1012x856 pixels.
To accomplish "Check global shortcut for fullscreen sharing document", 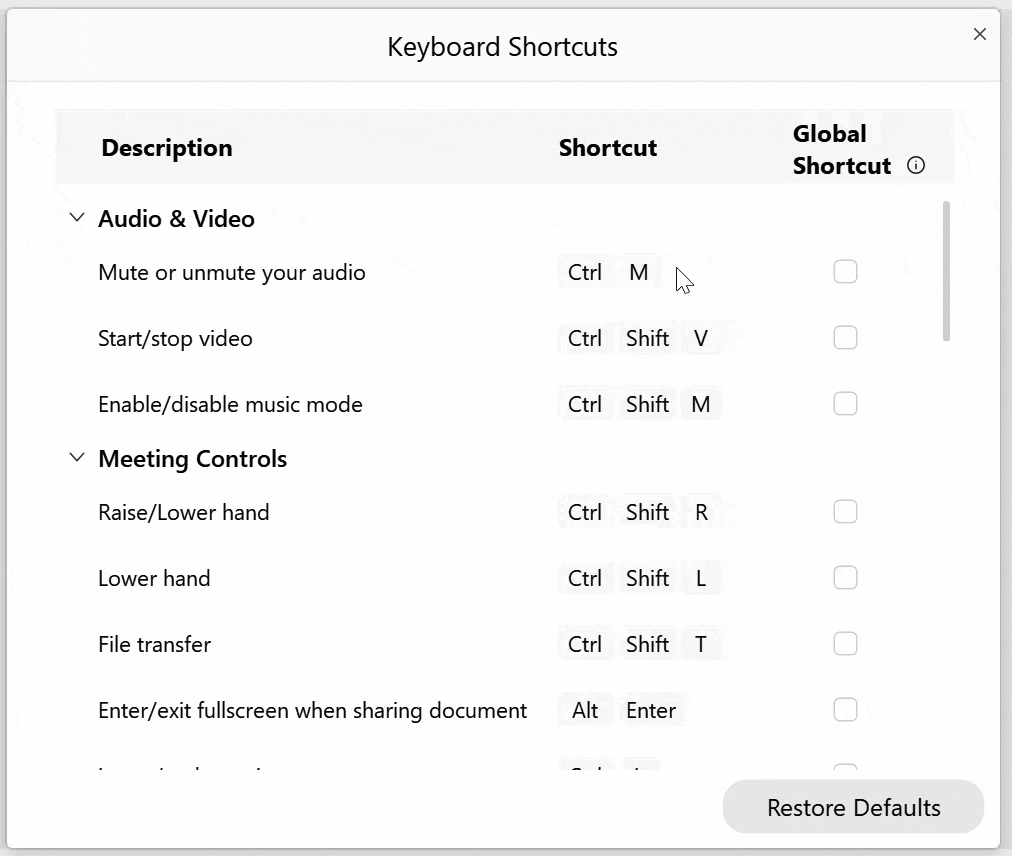I will point(845,710).
